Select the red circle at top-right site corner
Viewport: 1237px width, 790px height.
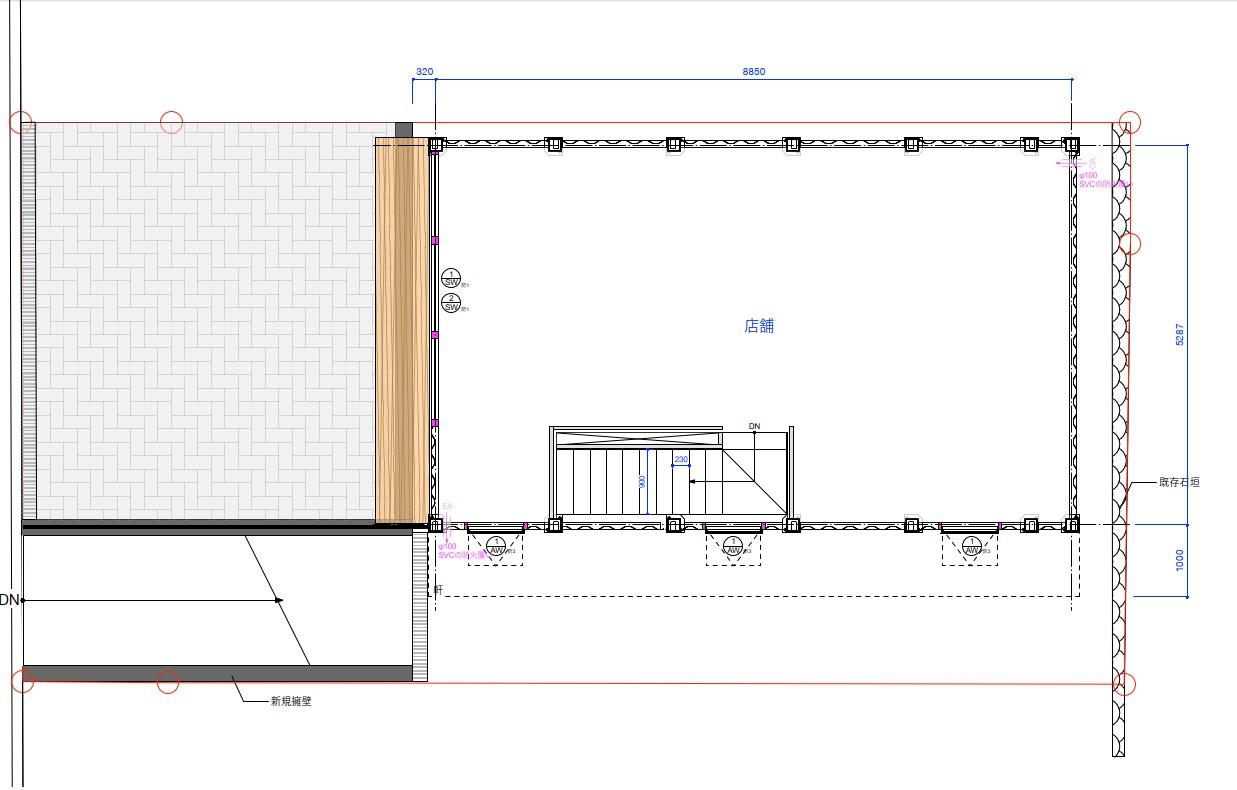pyautogui.click(x=1129, y=122)
